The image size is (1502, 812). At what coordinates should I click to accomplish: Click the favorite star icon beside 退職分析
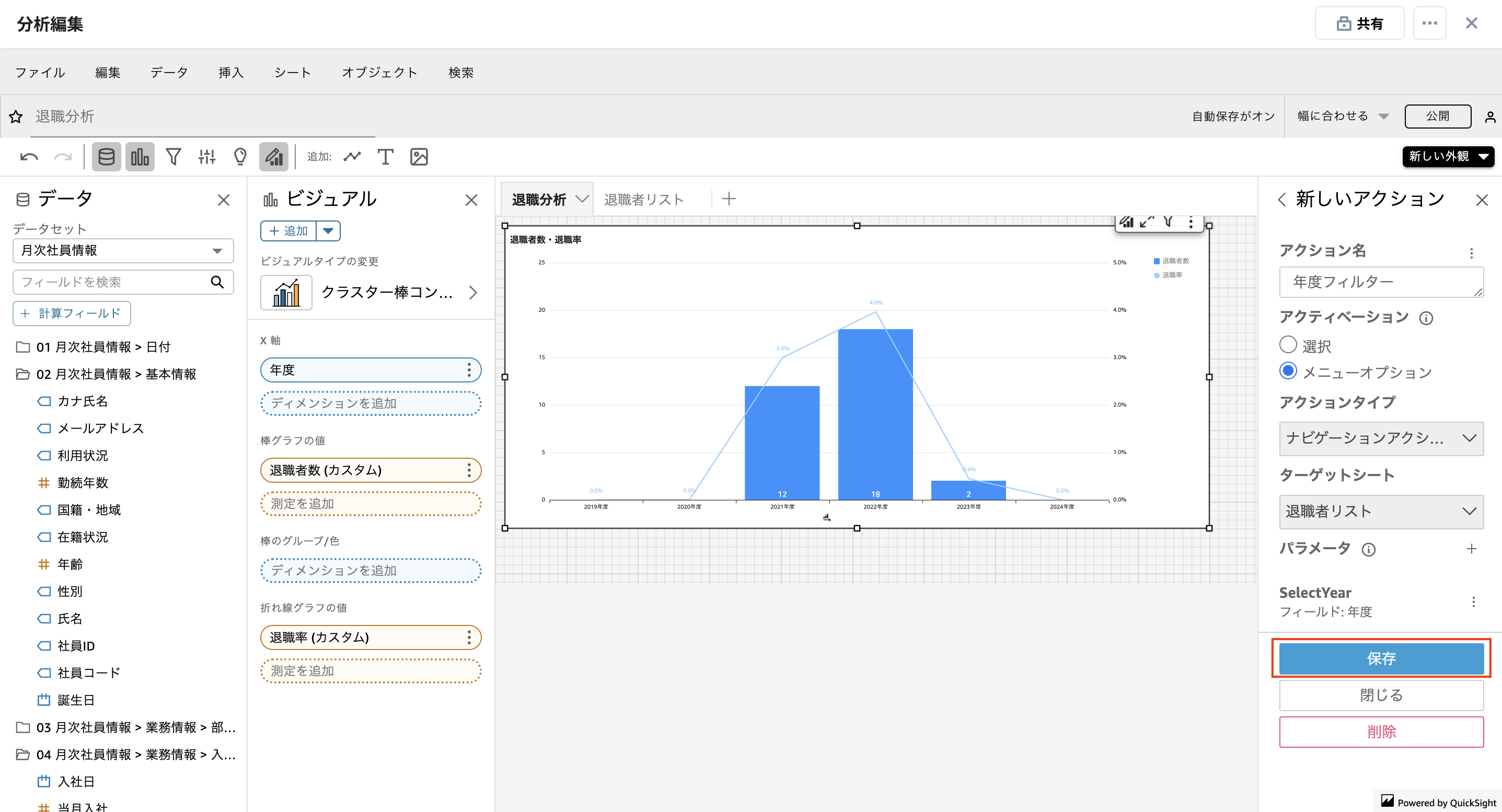click(16, 117)
